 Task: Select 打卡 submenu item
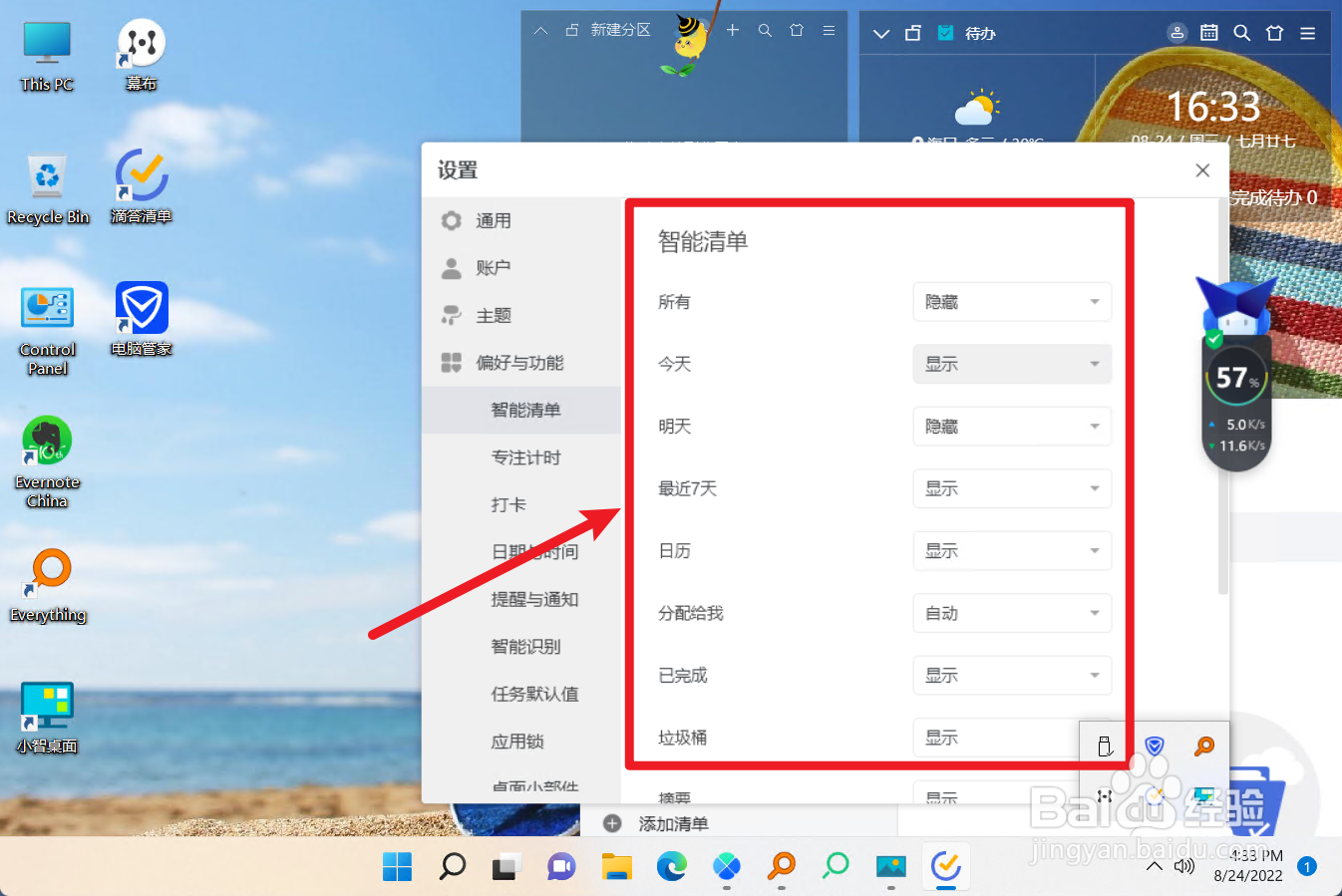pos(521,504)
